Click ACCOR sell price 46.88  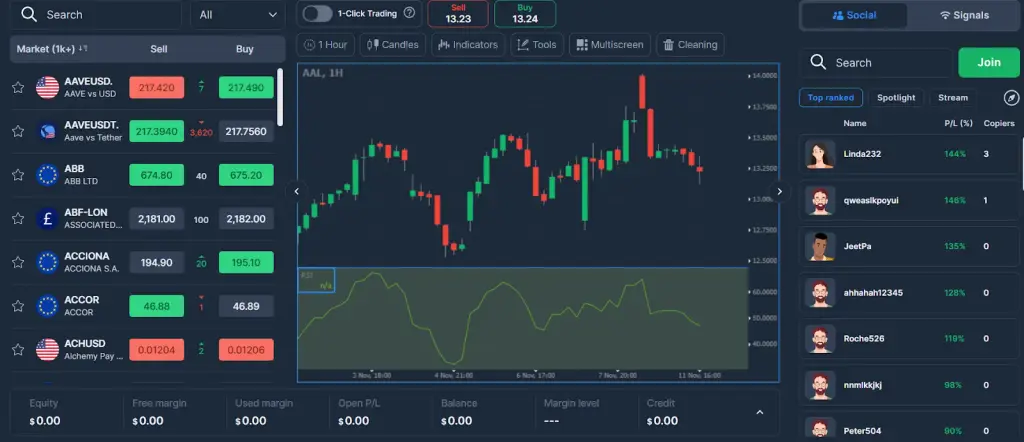coord(157,306)
